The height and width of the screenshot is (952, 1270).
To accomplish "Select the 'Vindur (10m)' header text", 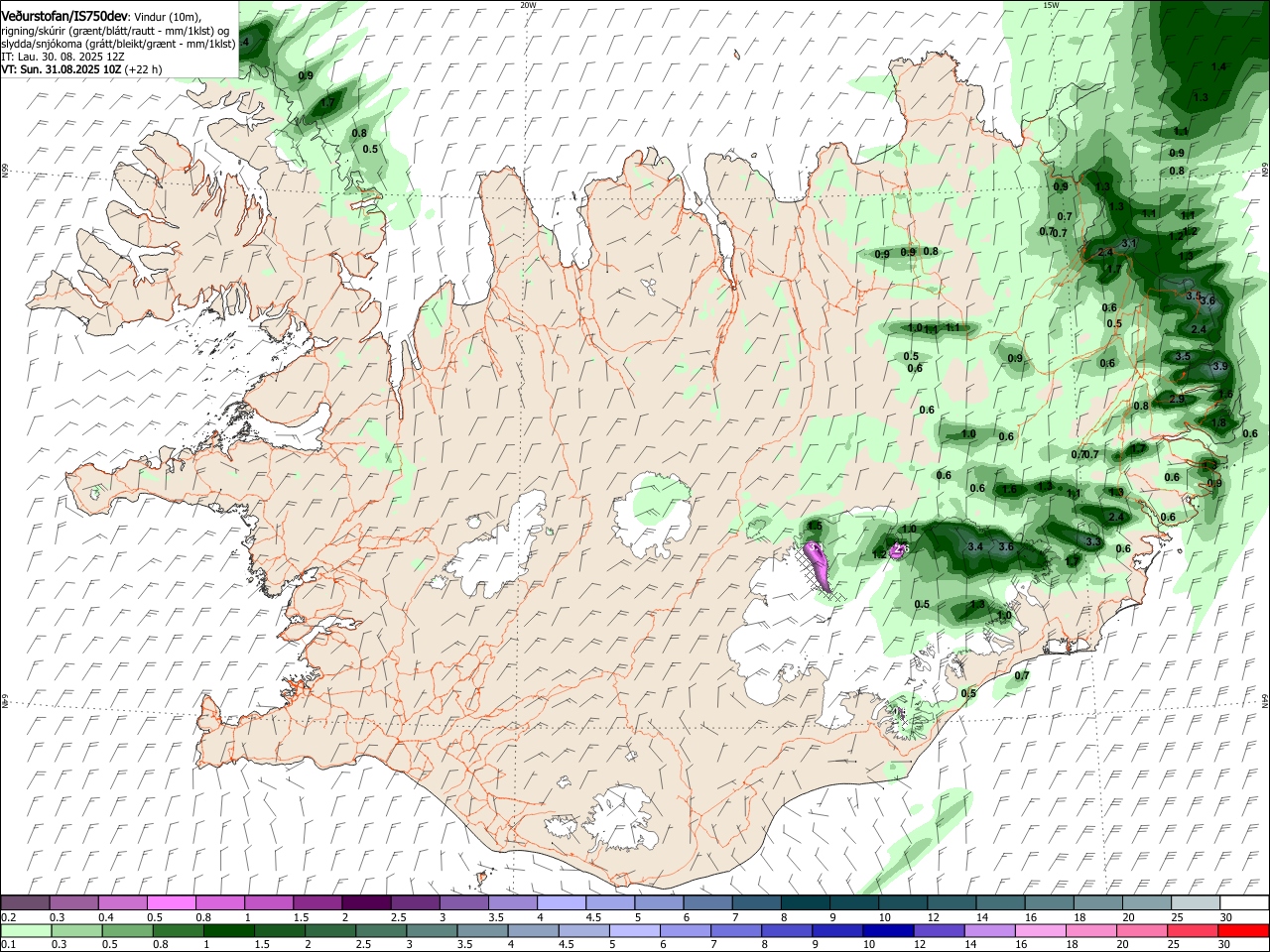I will [x=167, y=17].
